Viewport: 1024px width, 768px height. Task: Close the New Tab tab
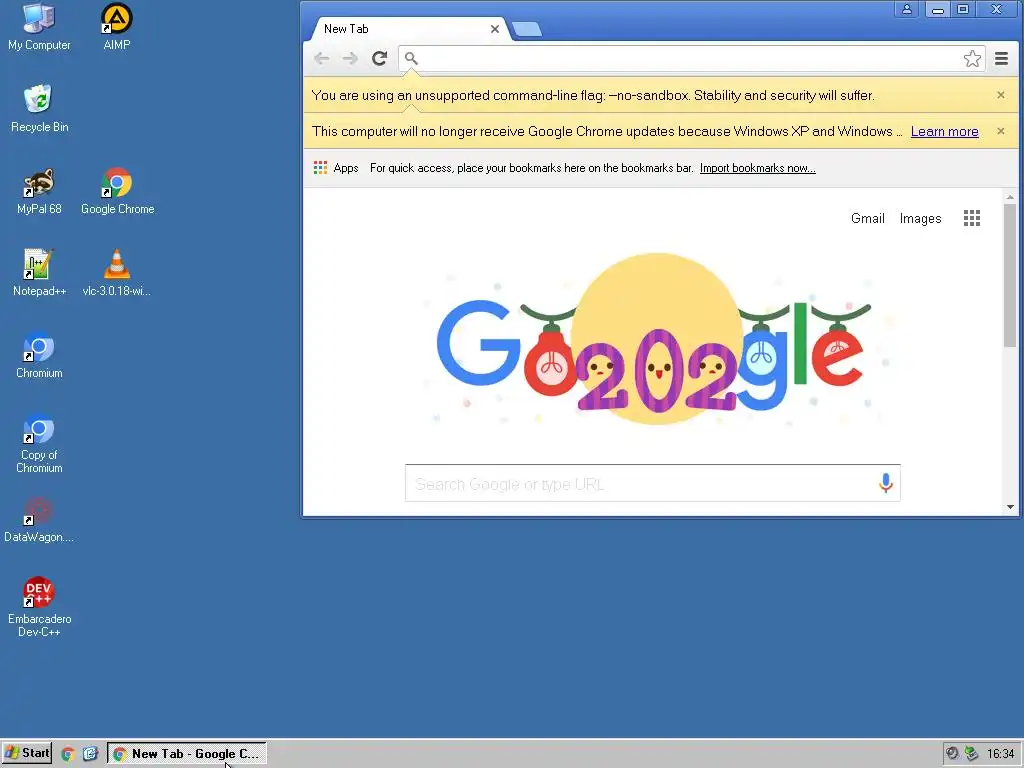click(x=494, y=29)
